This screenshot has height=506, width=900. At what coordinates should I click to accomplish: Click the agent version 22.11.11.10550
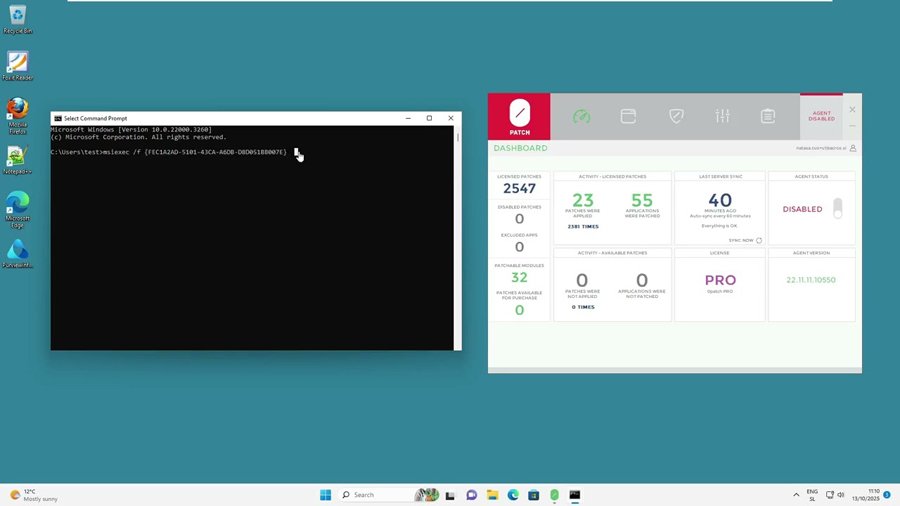coord(811,280)
